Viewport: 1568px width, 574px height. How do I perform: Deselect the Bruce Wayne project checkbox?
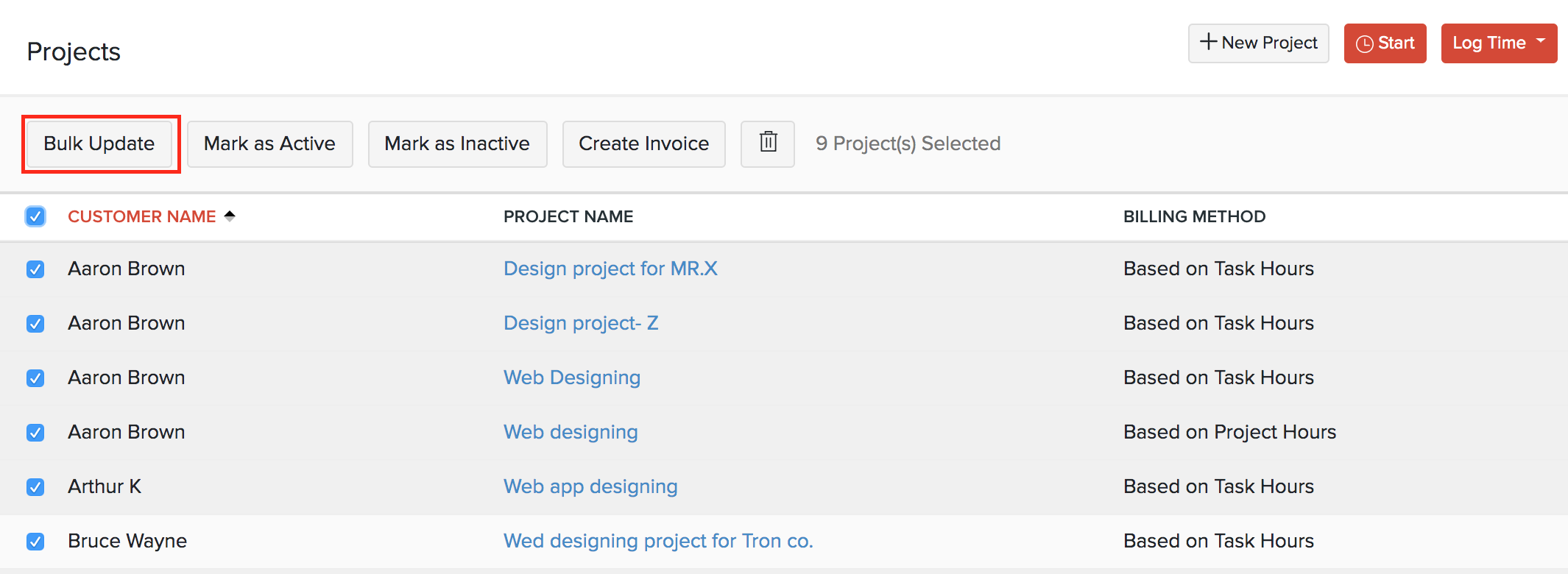[35, 542]
